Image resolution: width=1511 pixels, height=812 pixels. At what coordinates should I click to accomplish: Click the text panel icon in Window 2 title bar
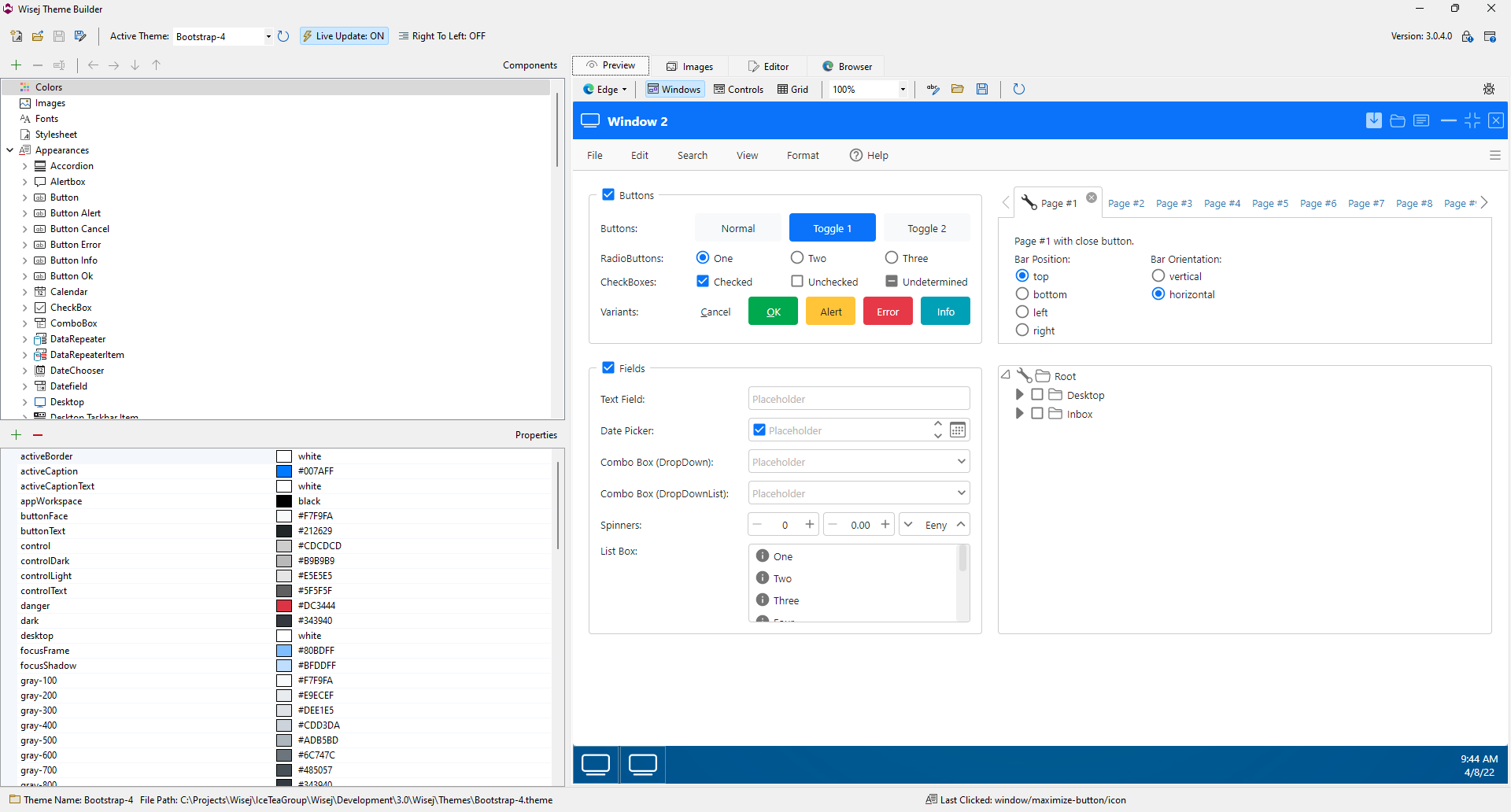pyautogui.click(x=1421, y=120)
